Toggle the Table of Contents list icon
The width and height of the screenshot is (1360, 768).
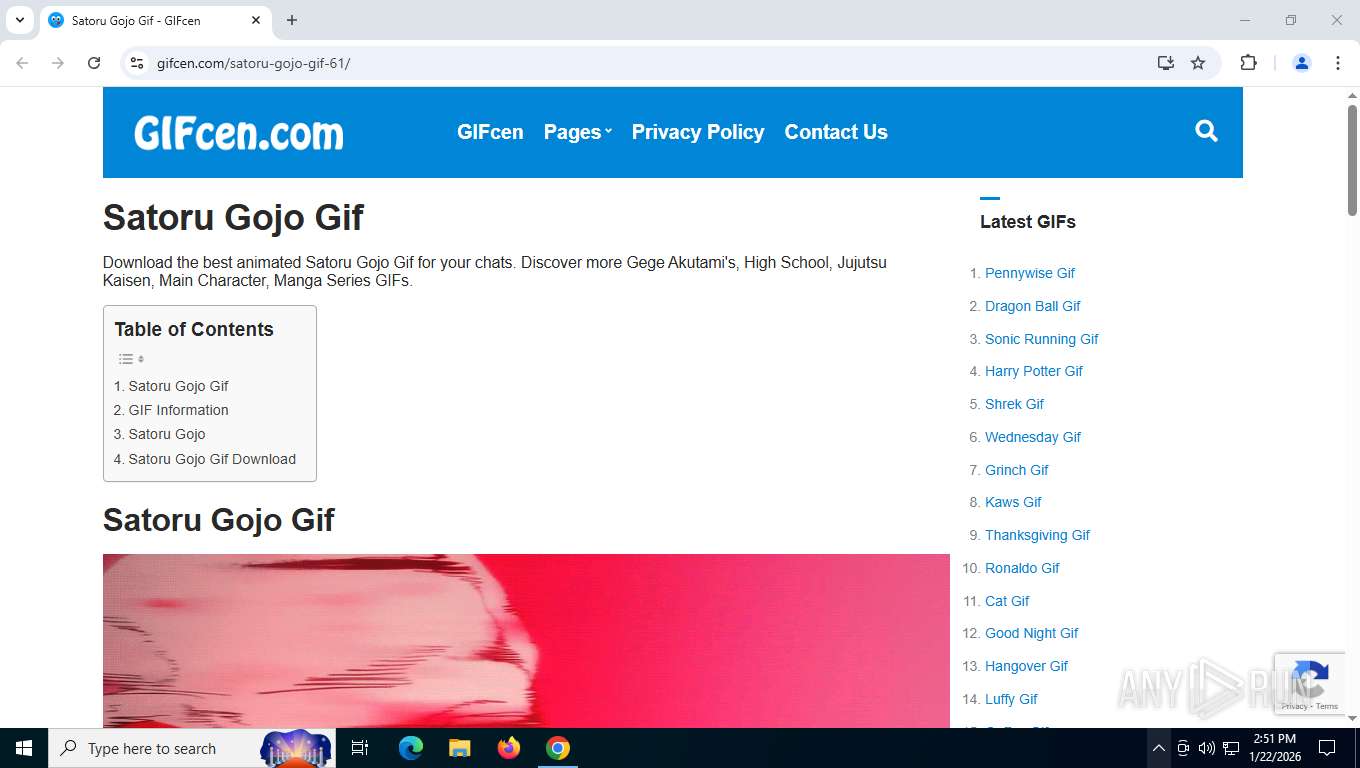(x=131, y=359)
